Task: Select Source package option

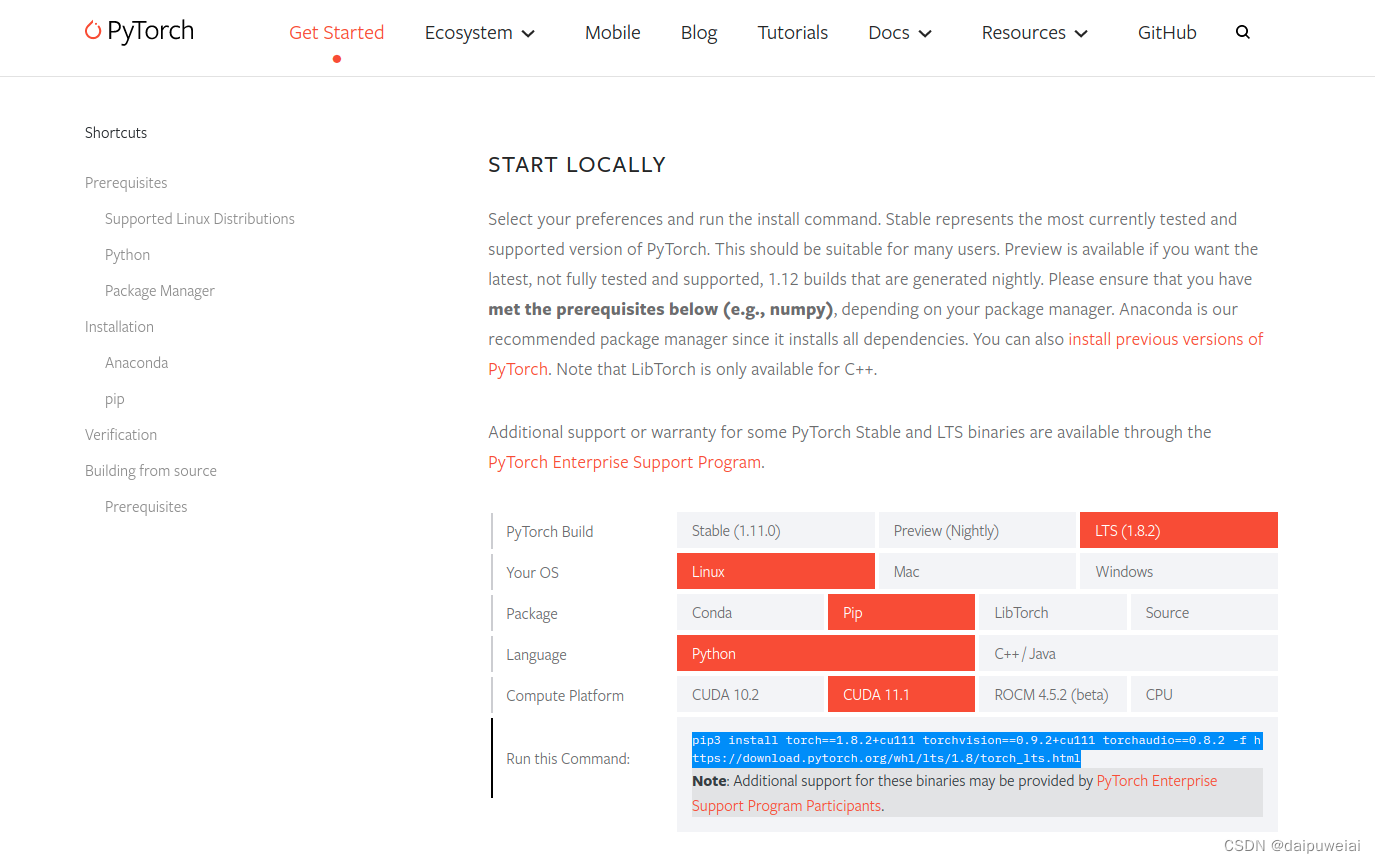Action: pos(1204,612)
